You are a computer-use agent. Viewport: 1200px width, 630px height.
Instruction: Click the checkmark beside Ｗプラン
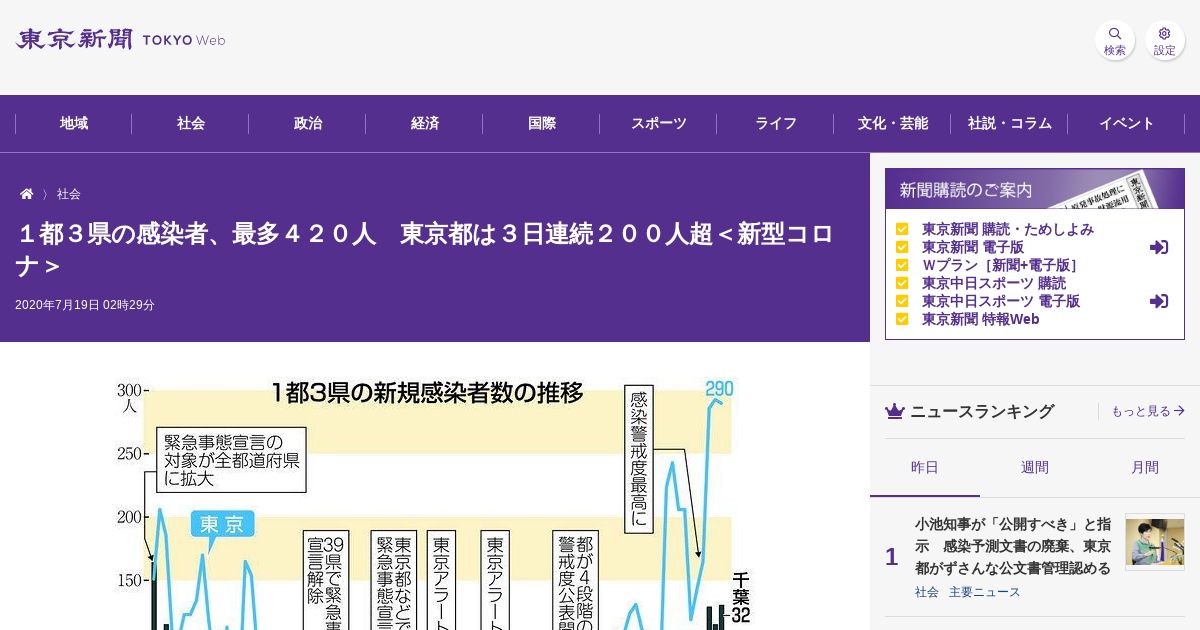click(x=902, y=265)
